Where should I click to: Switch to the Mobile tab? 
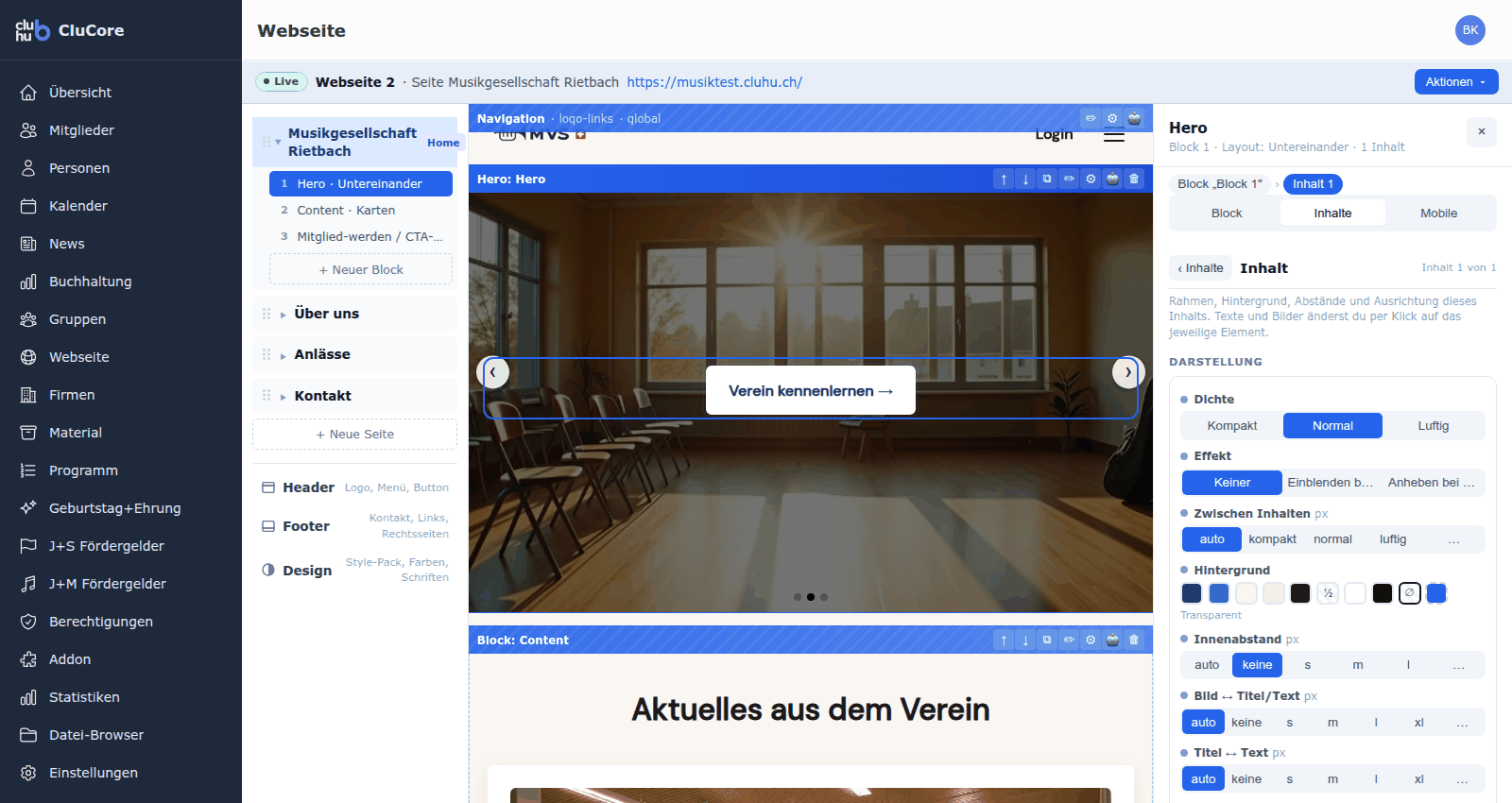point(1438,214)
